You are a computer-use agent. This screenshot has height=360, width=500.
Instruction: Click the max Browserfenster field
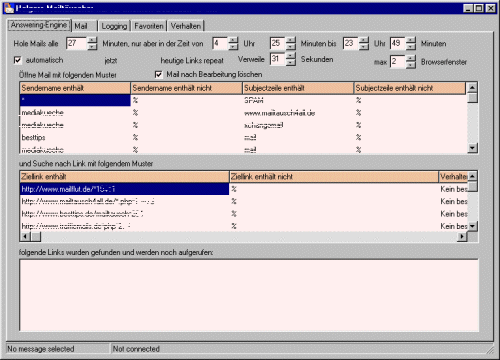pos(398,62)
